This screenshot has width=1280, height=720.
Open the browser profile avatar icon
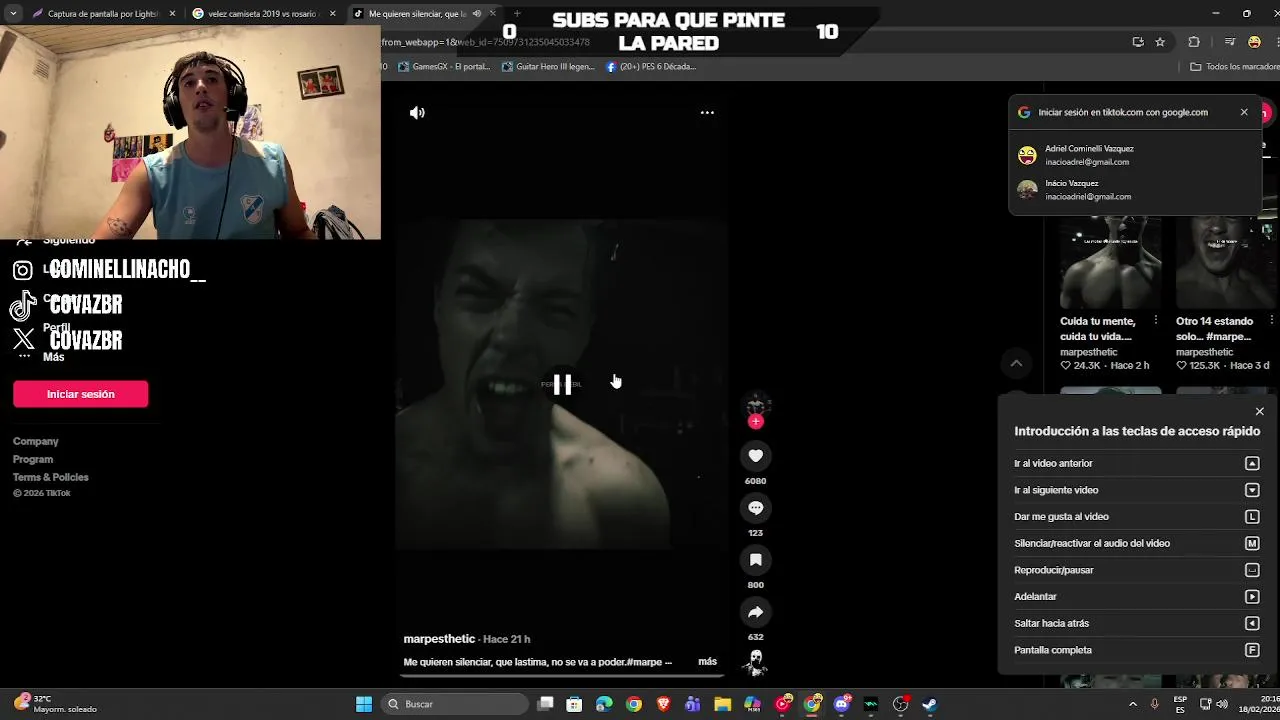(x=1255, y=42)
